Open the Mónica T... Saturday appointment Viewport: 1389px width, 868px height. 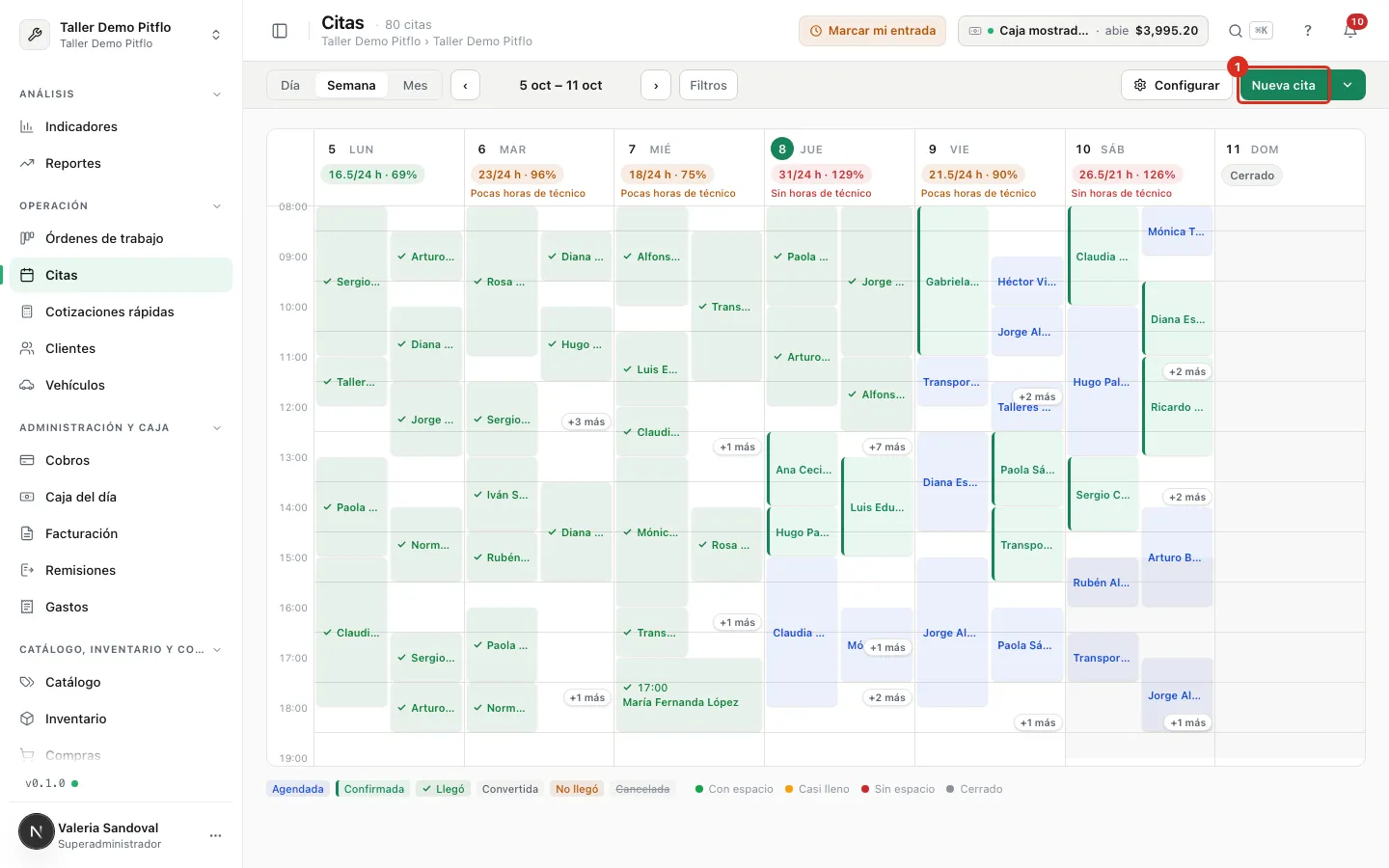[1177, 231]
